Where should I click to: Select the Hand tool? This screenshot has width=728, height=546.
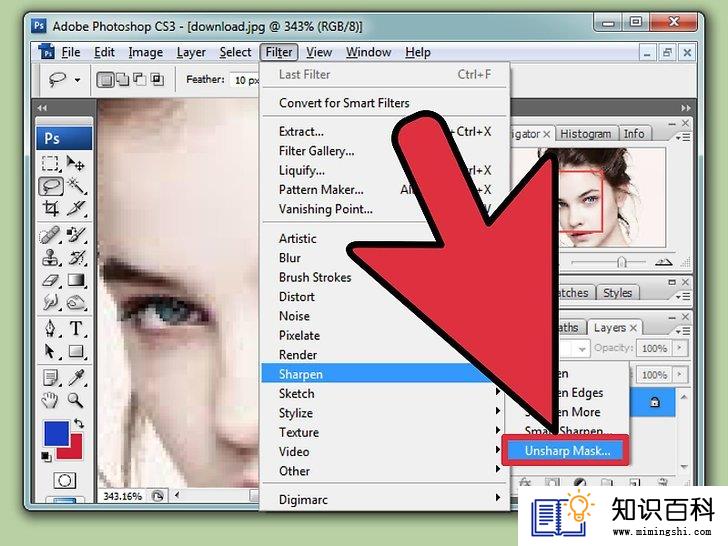(x=50, y=400)
